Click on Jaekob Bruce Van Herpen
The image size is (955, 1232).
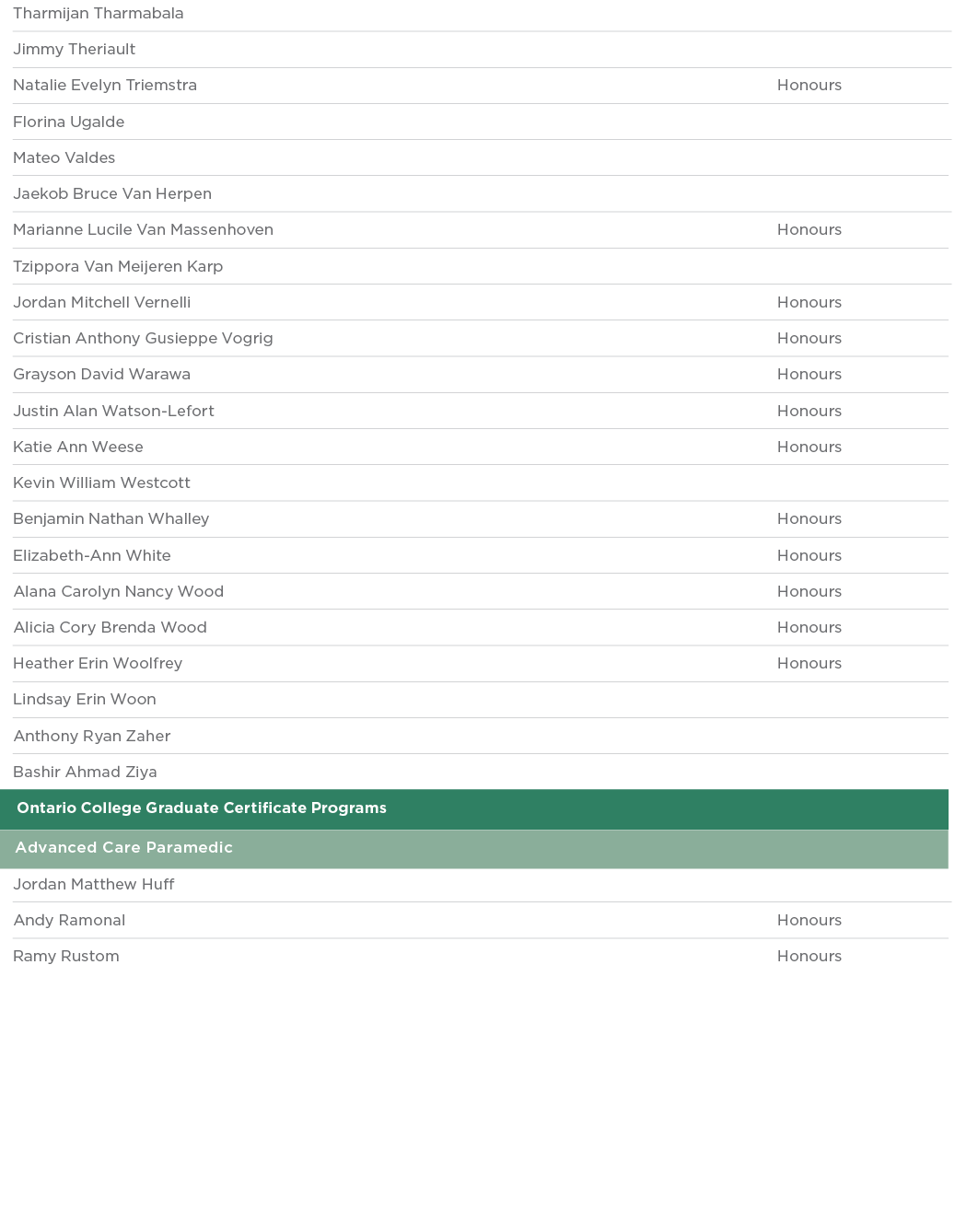pyautogui.click(x=111, y=194)
